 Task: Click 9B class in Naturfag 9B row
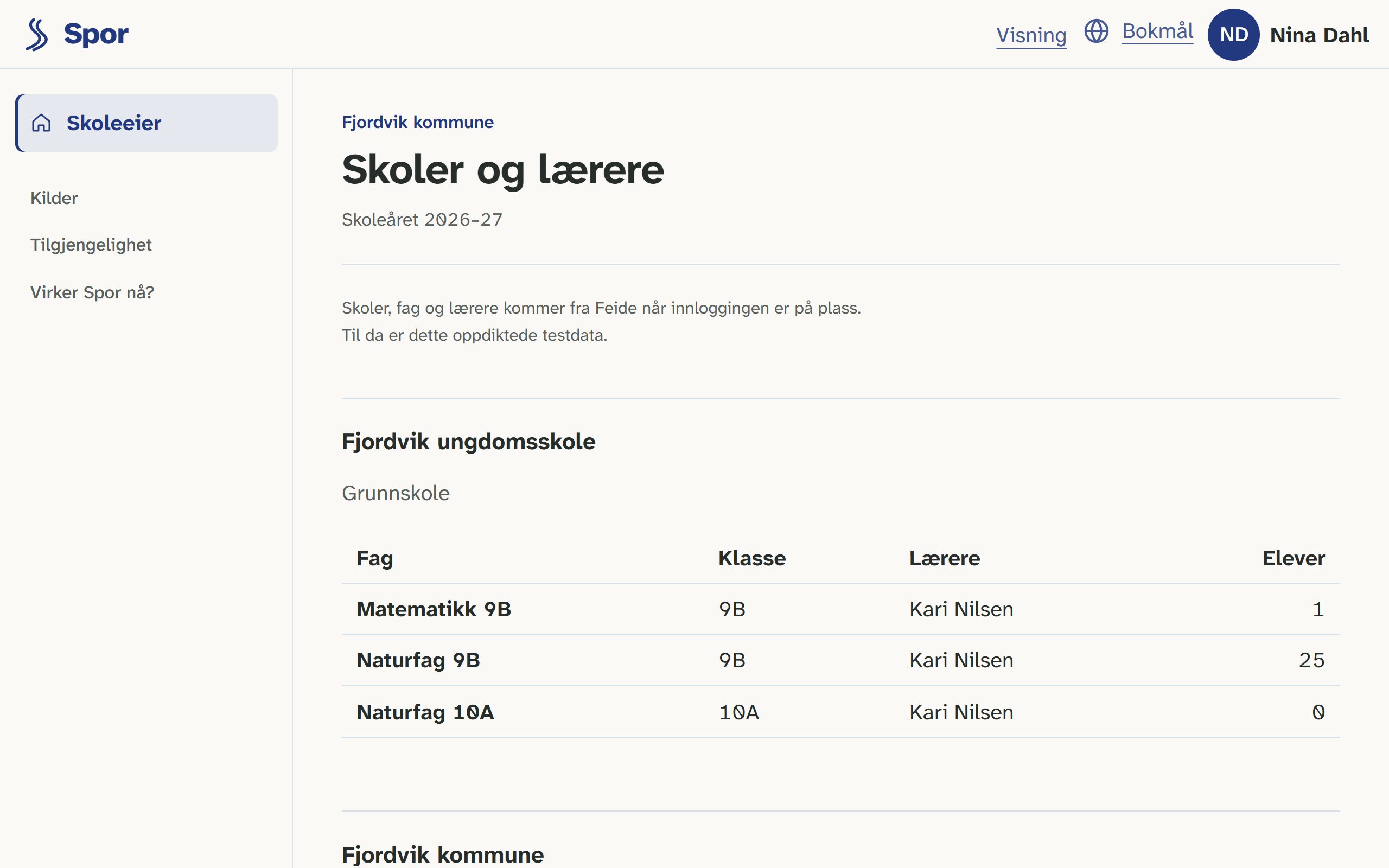[732, 661]
